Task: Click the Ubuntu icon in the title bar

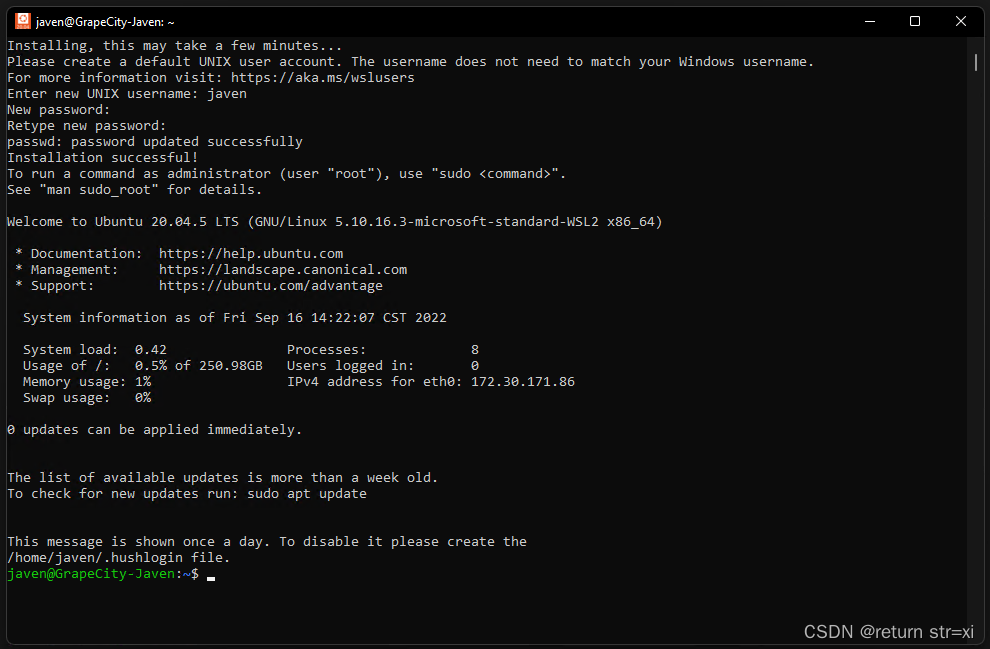Action: click(x=22, y=20)
